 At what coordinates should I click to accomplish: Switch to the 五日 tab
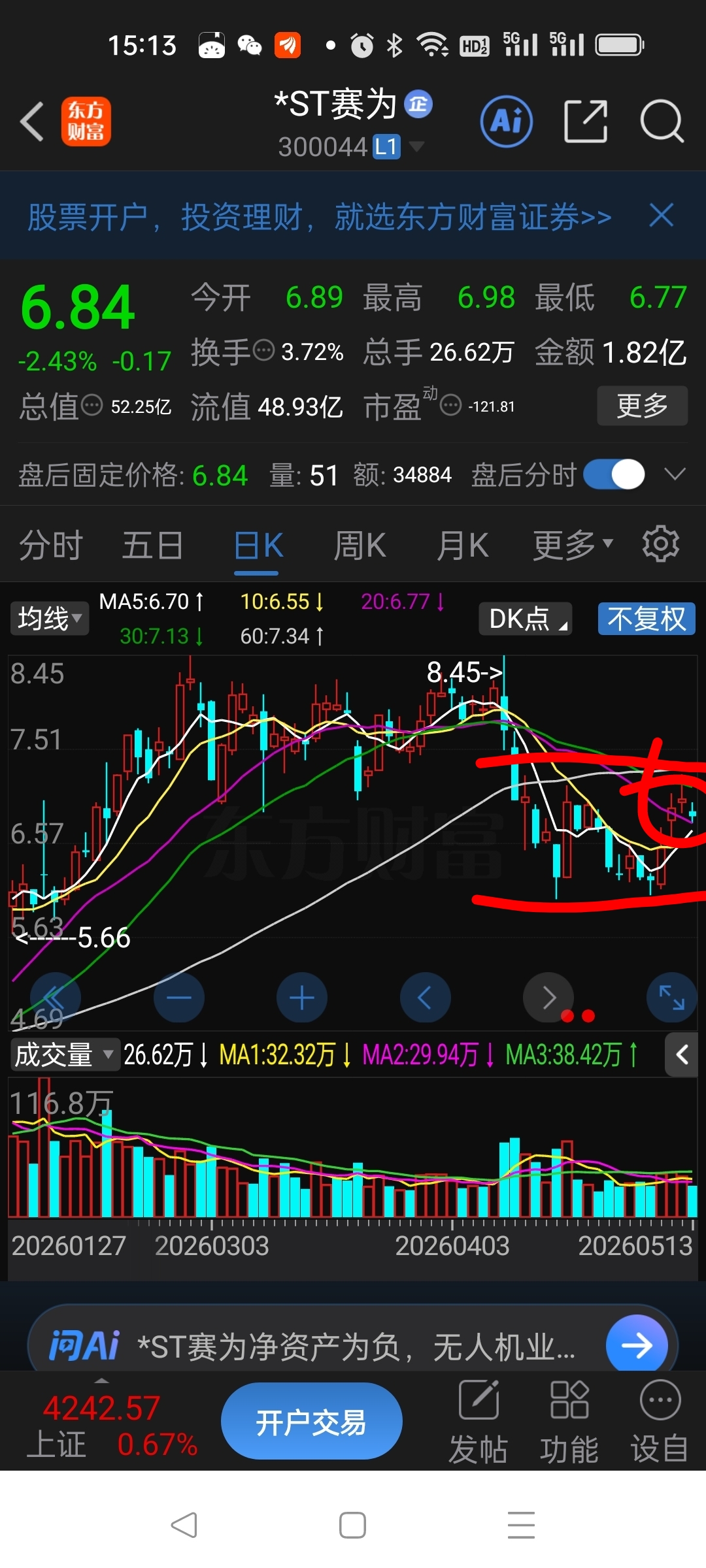coord(152,545)
